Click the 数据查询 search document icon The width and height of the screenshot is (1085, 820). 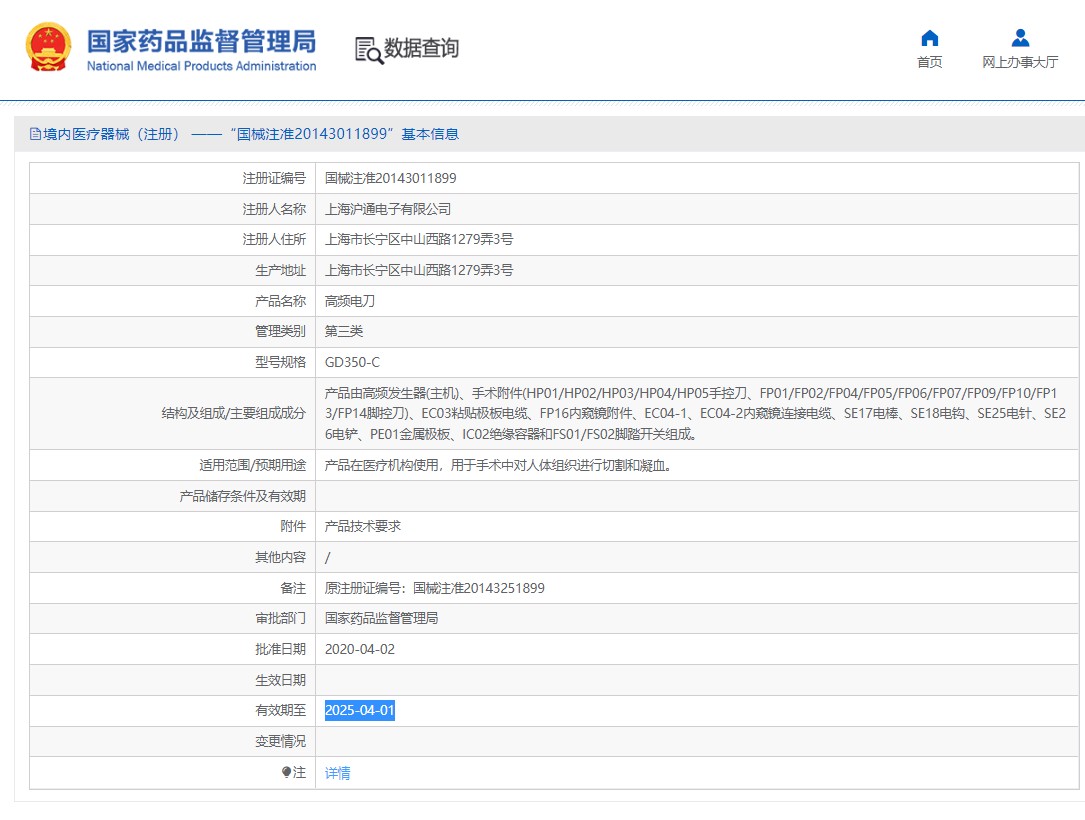369,51
